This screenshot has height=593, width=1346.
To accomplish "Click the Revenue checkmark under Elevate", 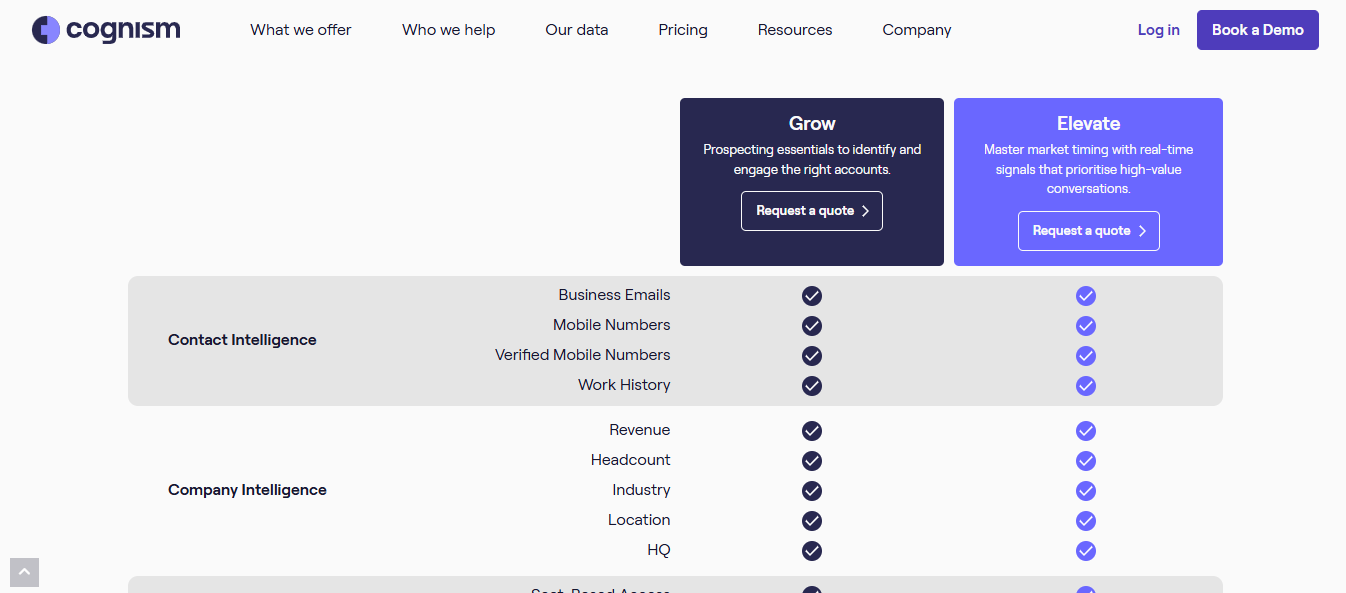I will coord(1086,431).
